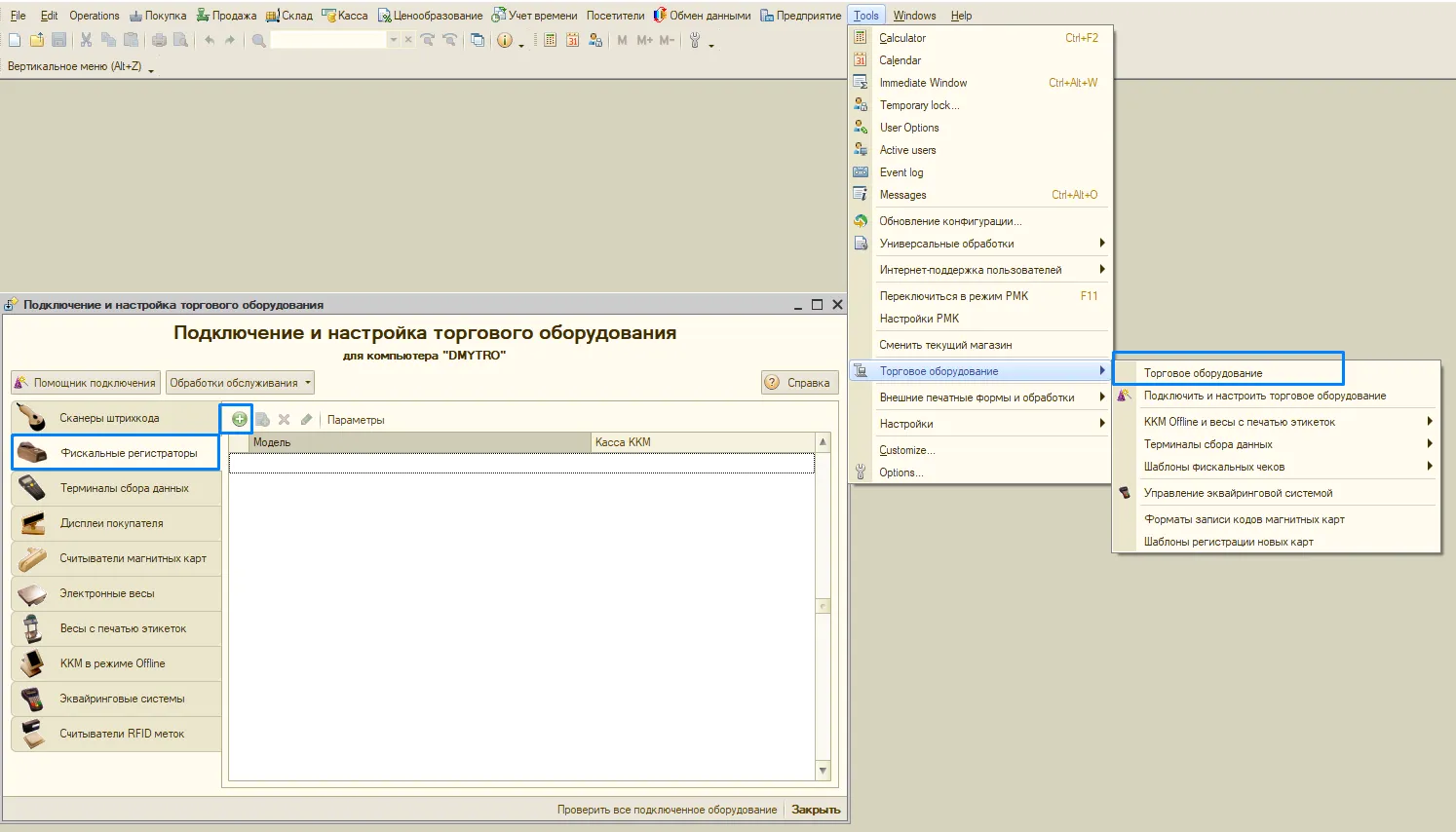Click the green add equipment icon
This screenshot has width=1456, height=832.
239,419
